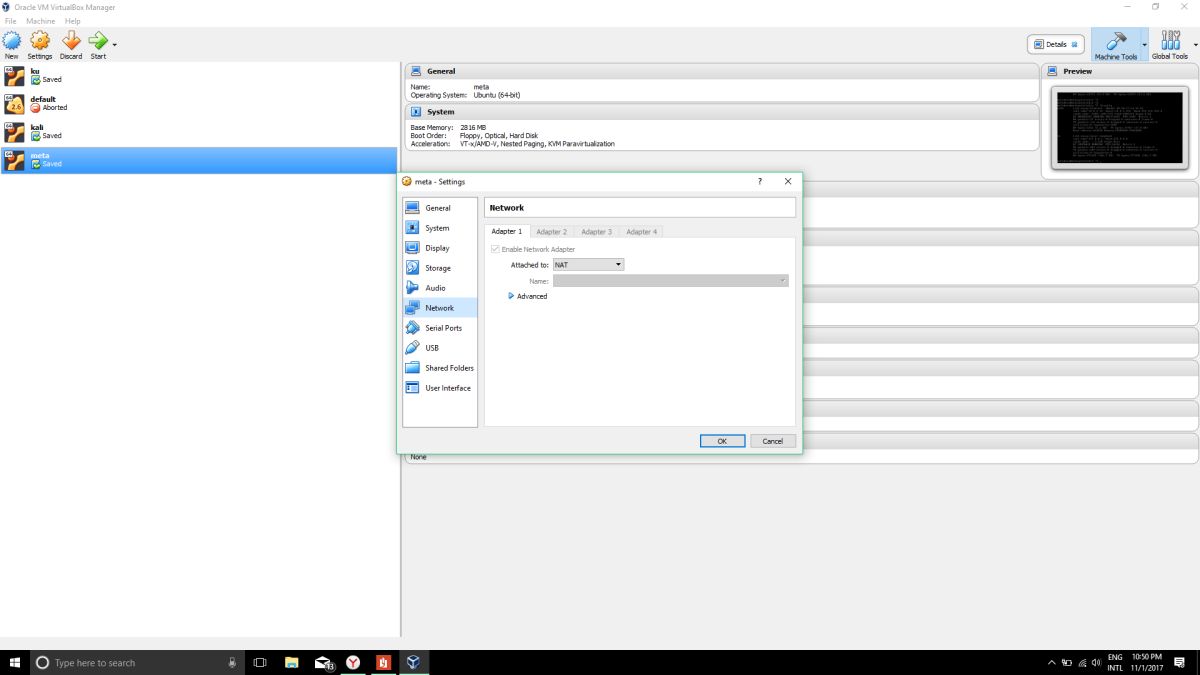
Task: Open General settings category icon
Action: click(x=412, y=208)
